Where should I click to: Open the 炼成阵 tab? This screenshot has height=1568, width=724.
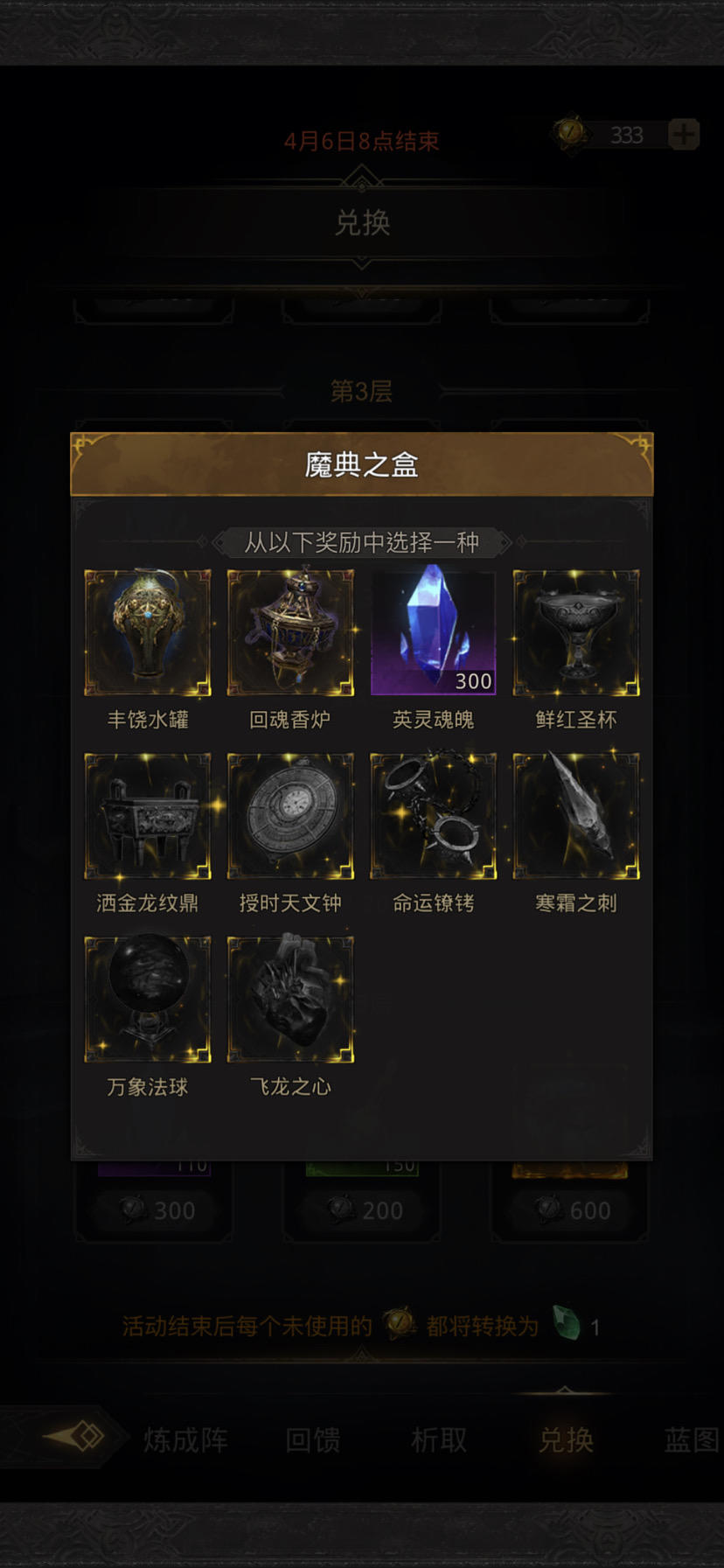[x=185, y=1439]
